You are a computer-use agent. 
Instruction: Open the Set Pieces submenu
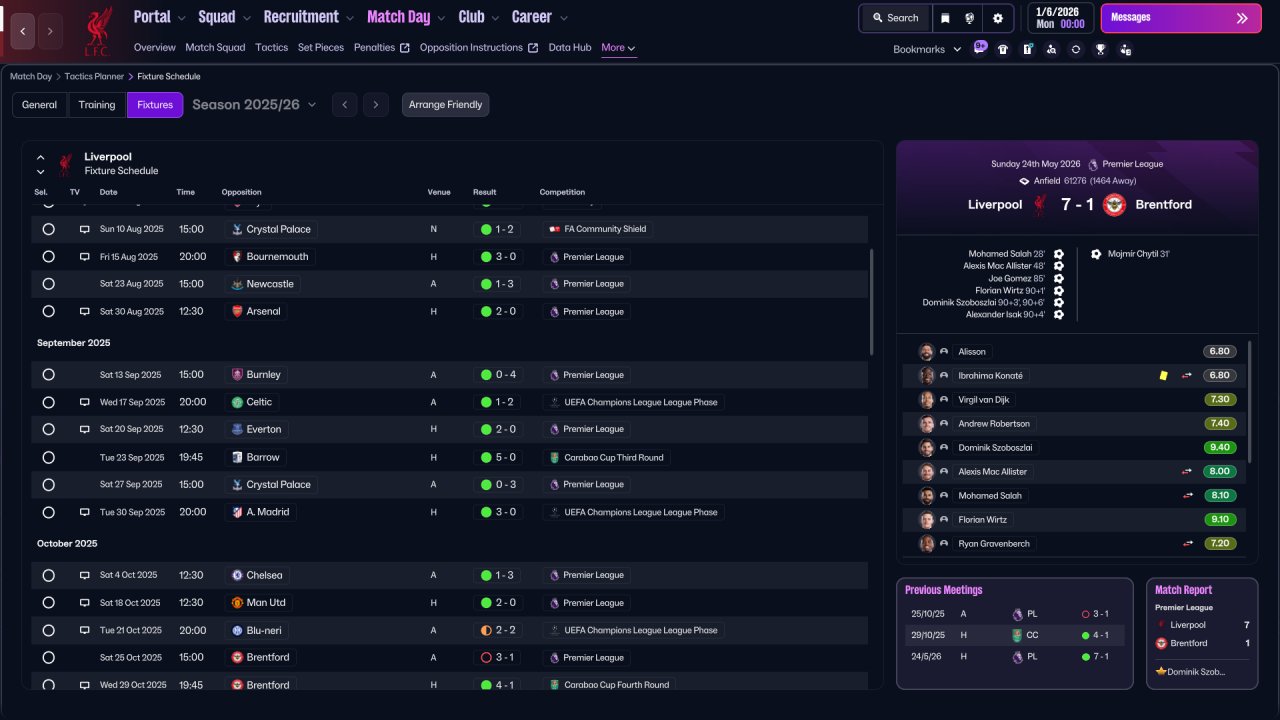(x=321, y=48)
